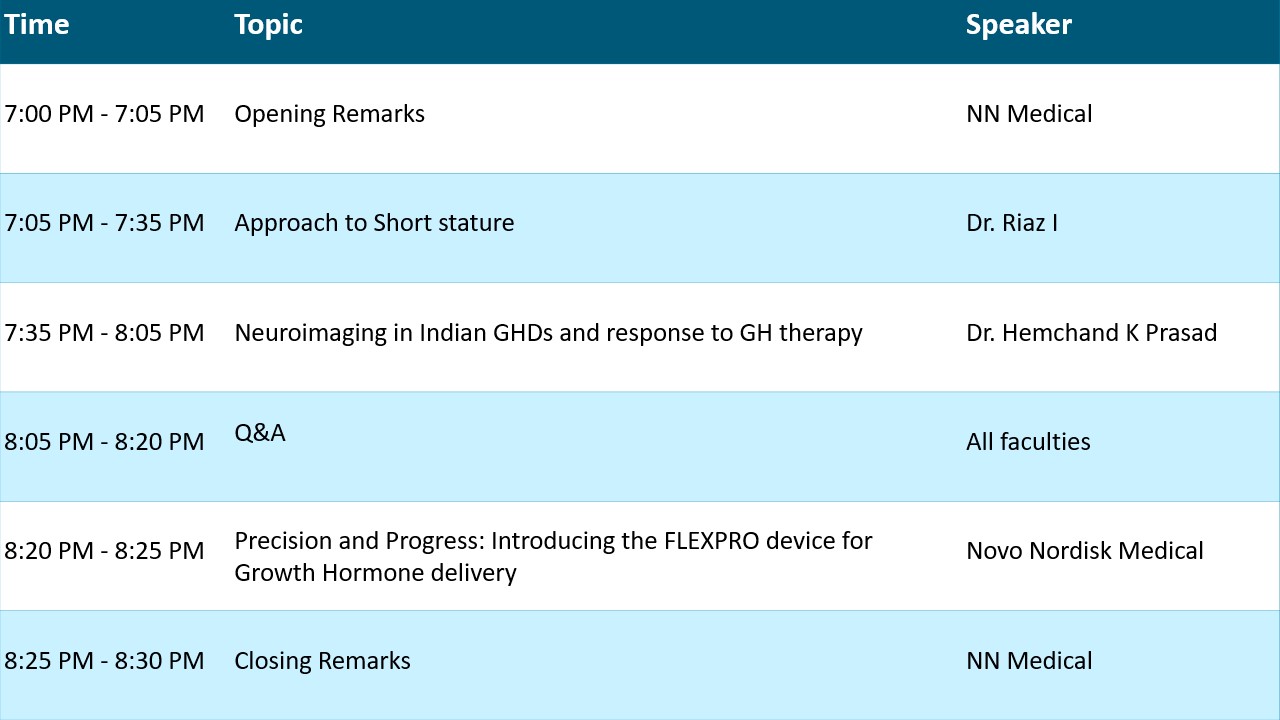Select the Speaker column header
1280x720 pixels.
coord(1018,25)
